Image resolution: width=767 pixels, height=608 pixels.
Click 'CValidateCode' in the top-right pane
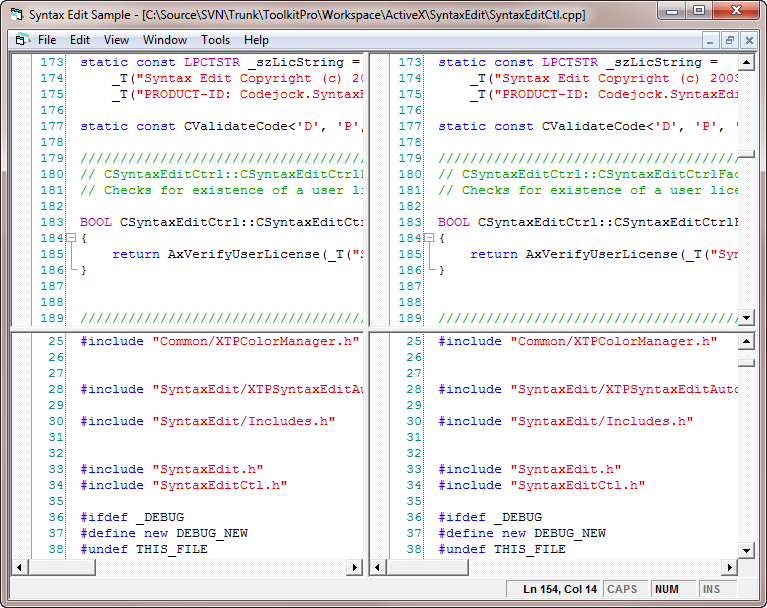click(x=593, y=126)
